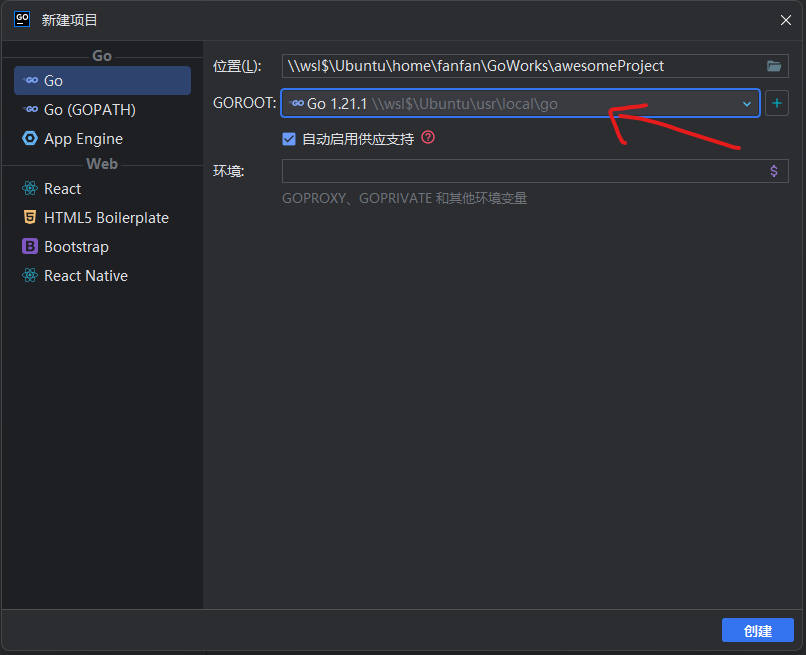Click the folder browse icon in location field
806x655 pixels.
[774, 66]
